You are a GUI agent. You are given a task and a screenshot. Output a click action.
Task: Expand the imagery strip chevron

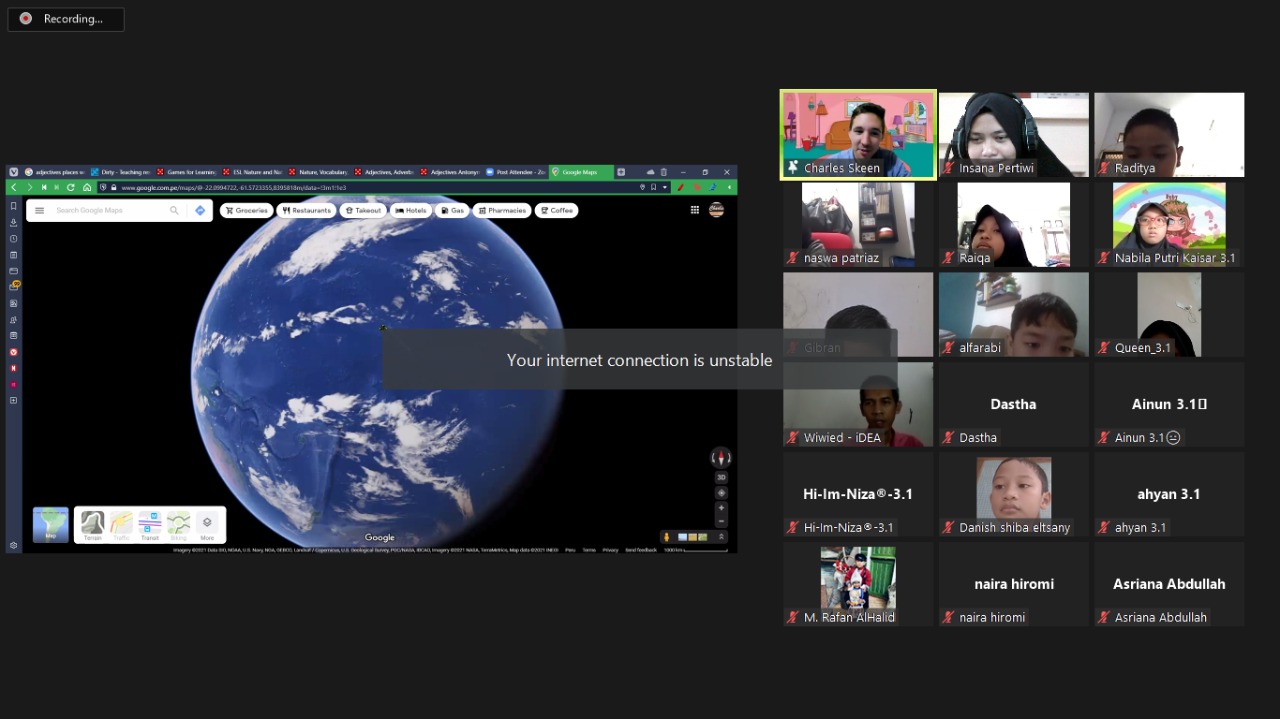point(722,537)
